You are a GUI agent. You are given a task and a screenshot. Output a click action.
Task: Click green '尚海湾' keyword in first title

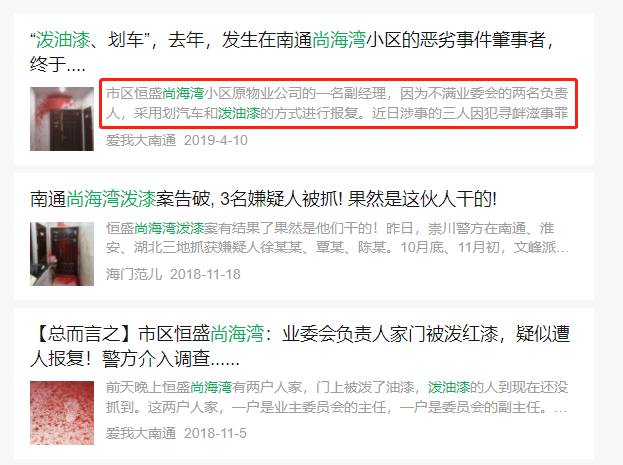[339, 40]
